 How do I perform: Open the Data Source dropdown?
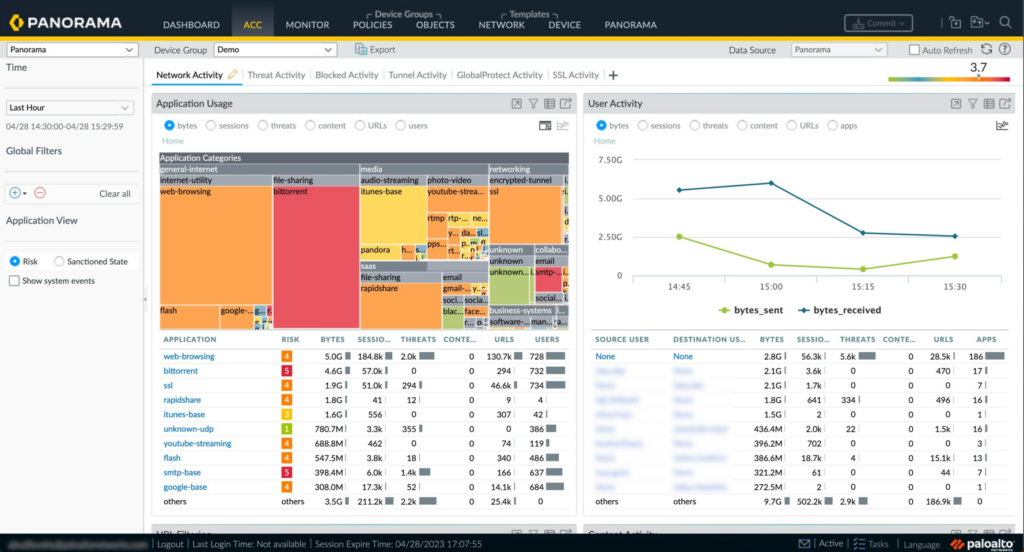(838, 50)
